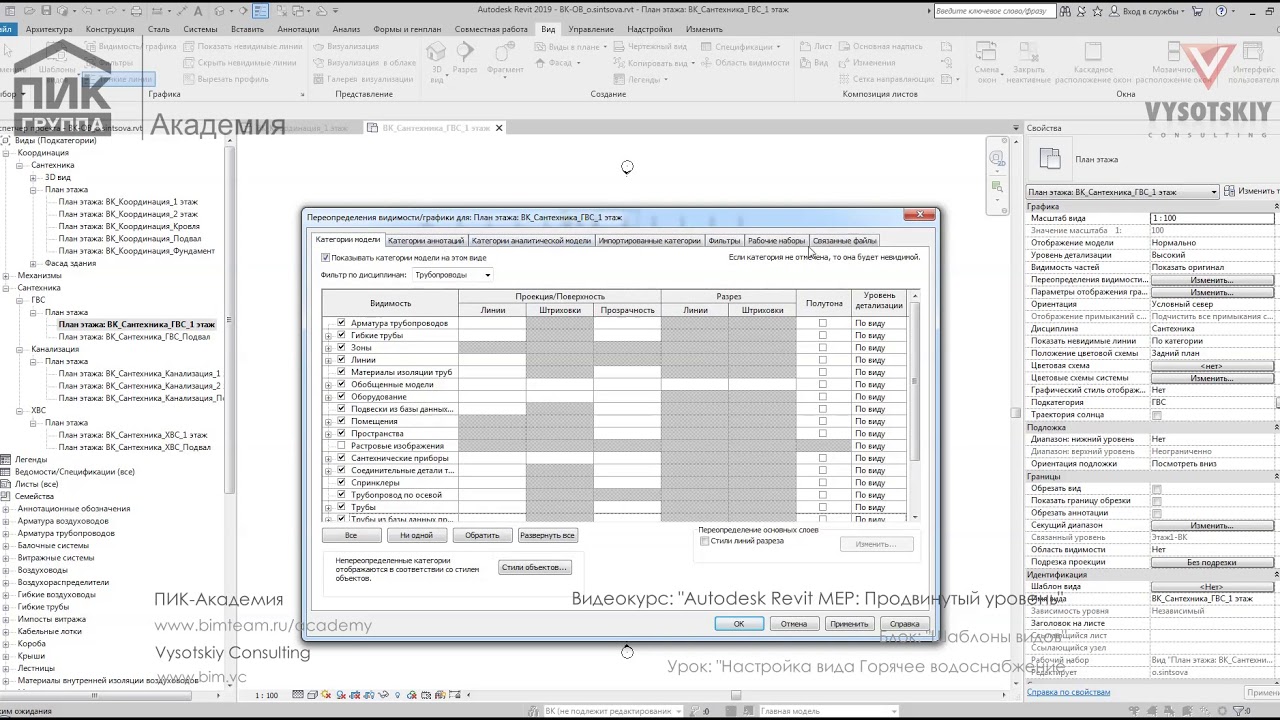
Task: Toggle Показывать категории модели на этом виде checkbox
Action: (x=325, y=258)
